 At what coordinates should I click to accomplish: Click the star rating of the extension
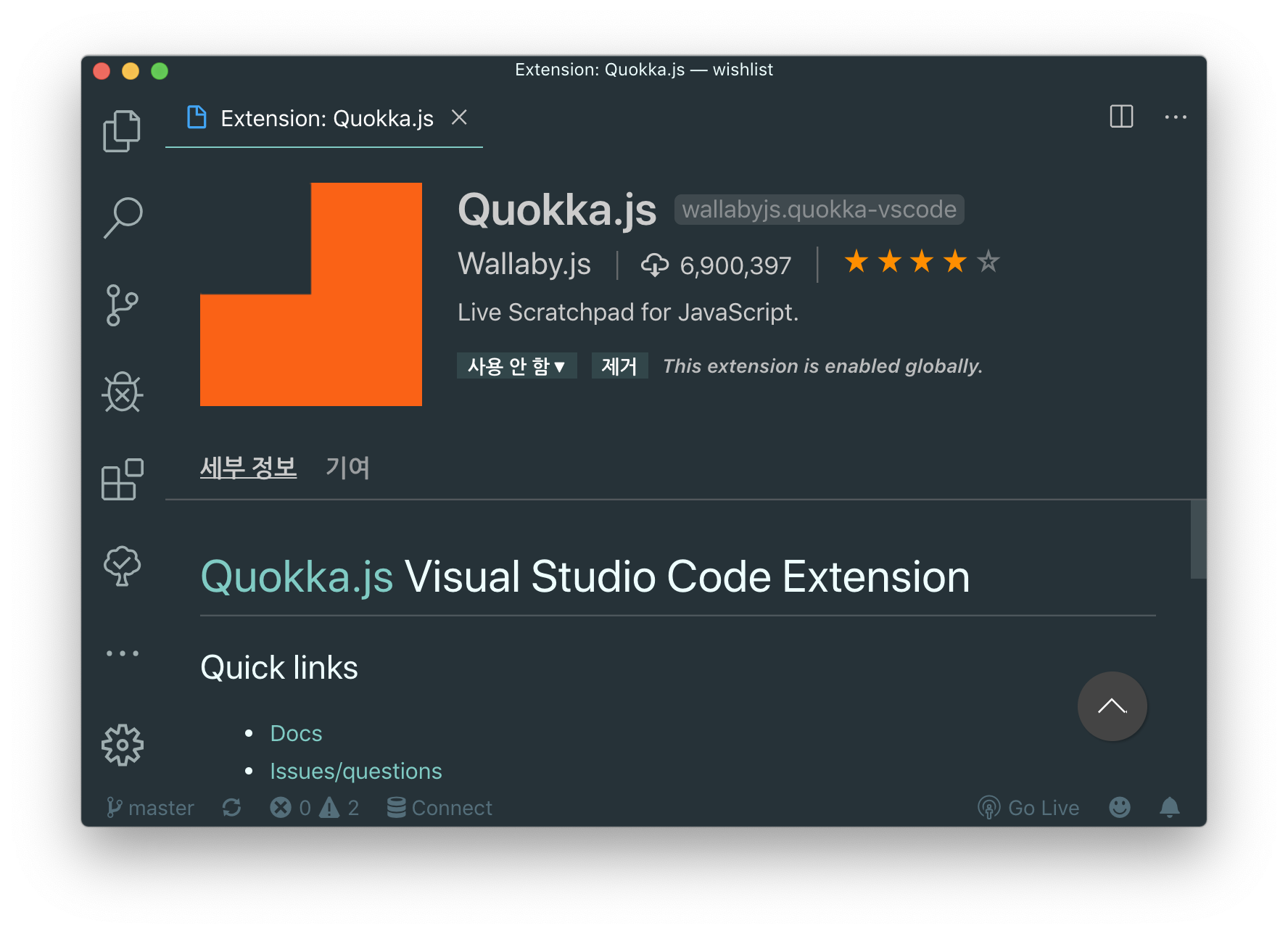click(921, 262)
